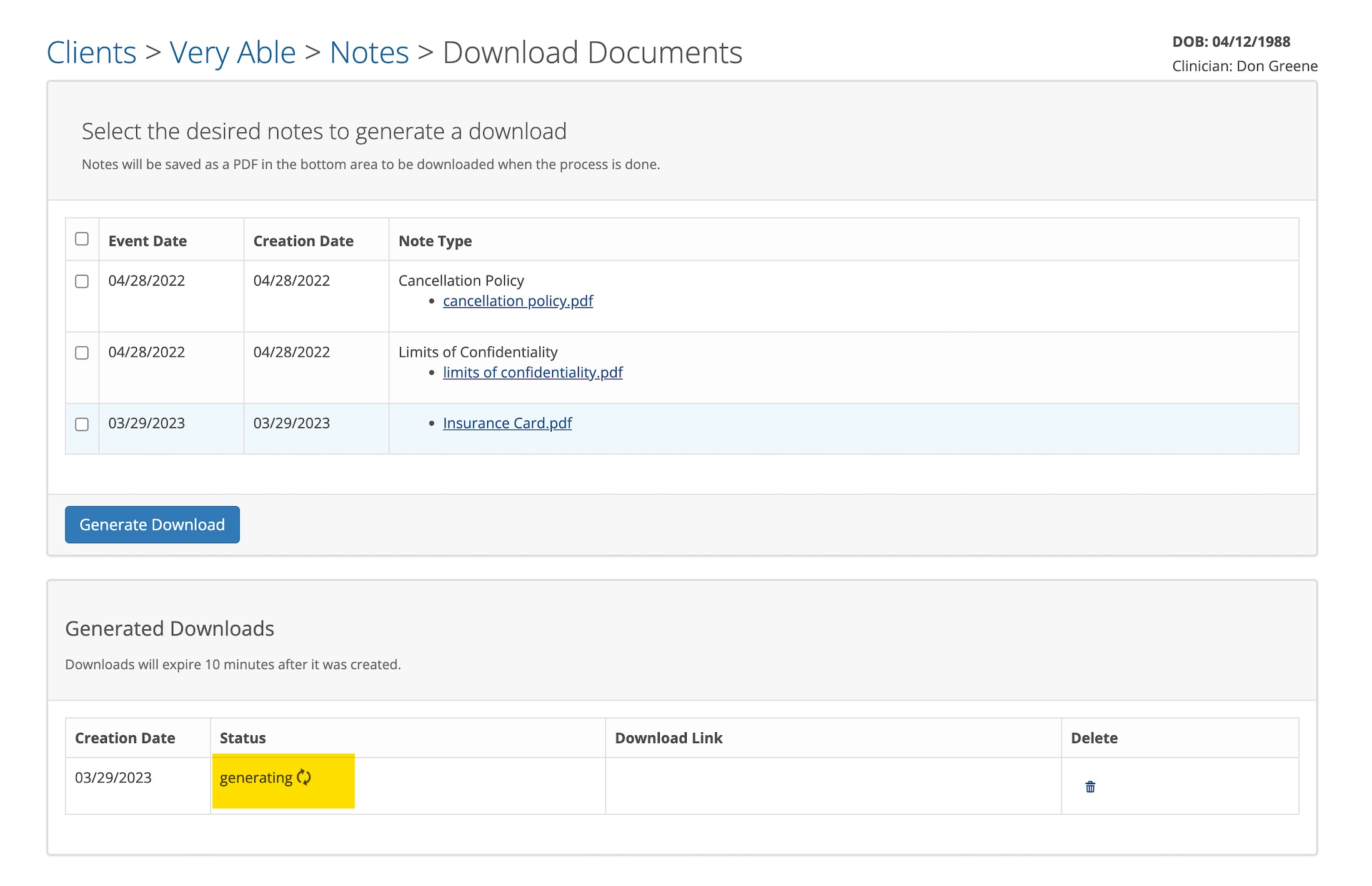Click the Download Documents breadcrumb text
The height and width of the screenshot is (886, 1372).
click(592, 52)
